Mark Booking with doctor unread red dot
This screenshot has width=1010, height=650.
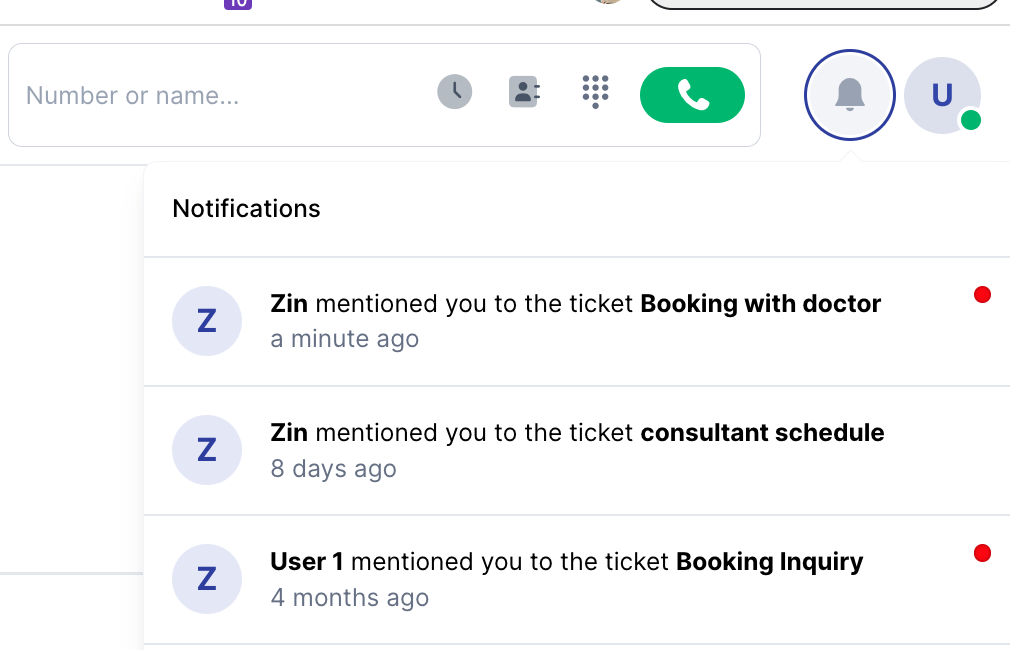click(982, 294)
